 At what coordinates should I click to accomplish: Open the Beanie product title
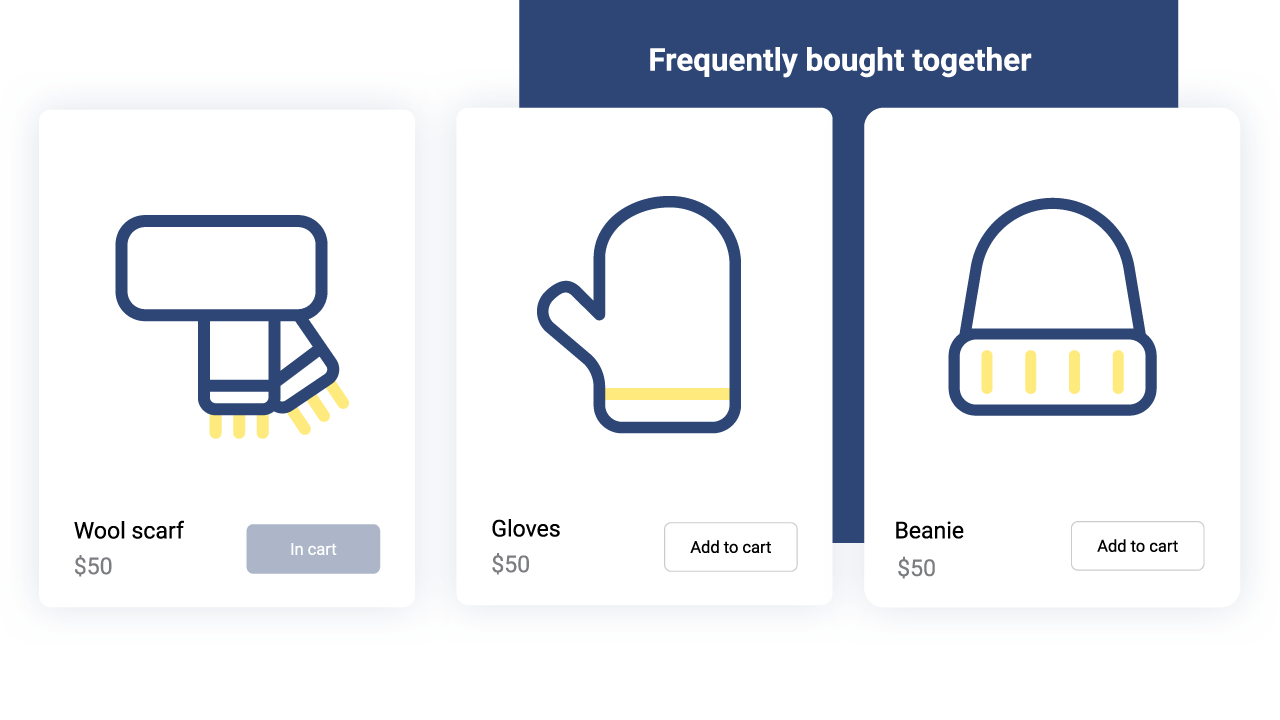click(x=929, y=530)
